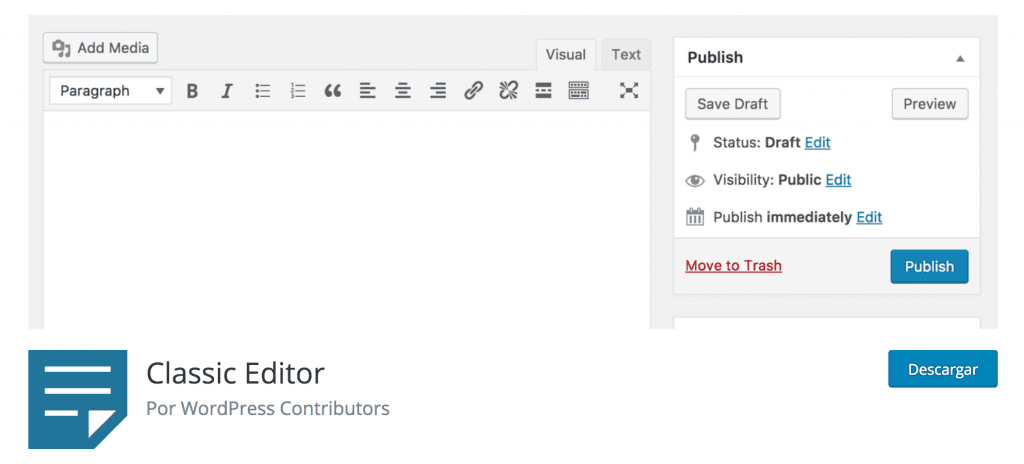This screenshot has height=464, width=1024.
Task: Collapse the Publish panel
Action: tap(960, 58)
